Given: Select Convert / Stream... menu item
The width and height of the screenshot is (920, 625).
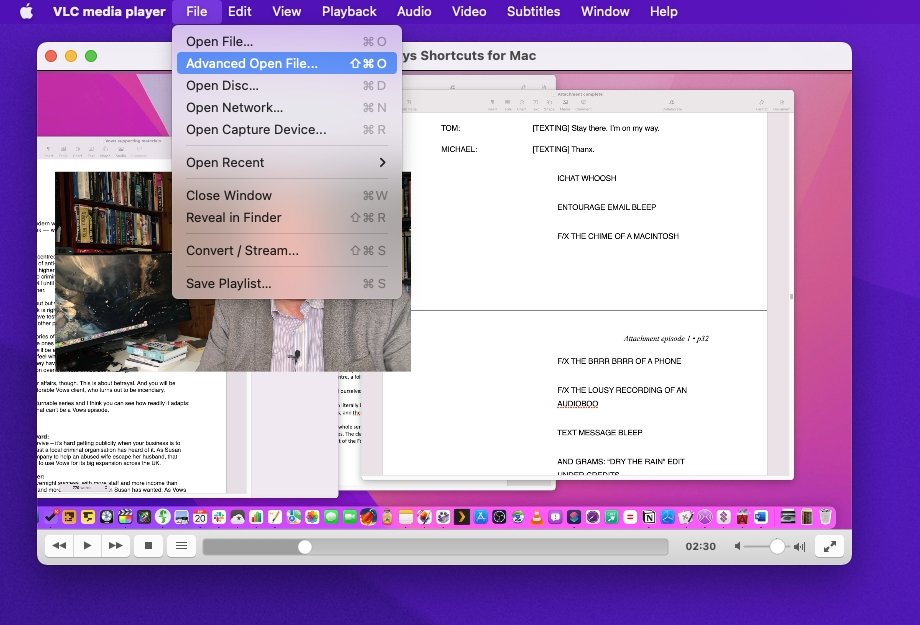Looking at the screenshot, I should pos(286,251).
